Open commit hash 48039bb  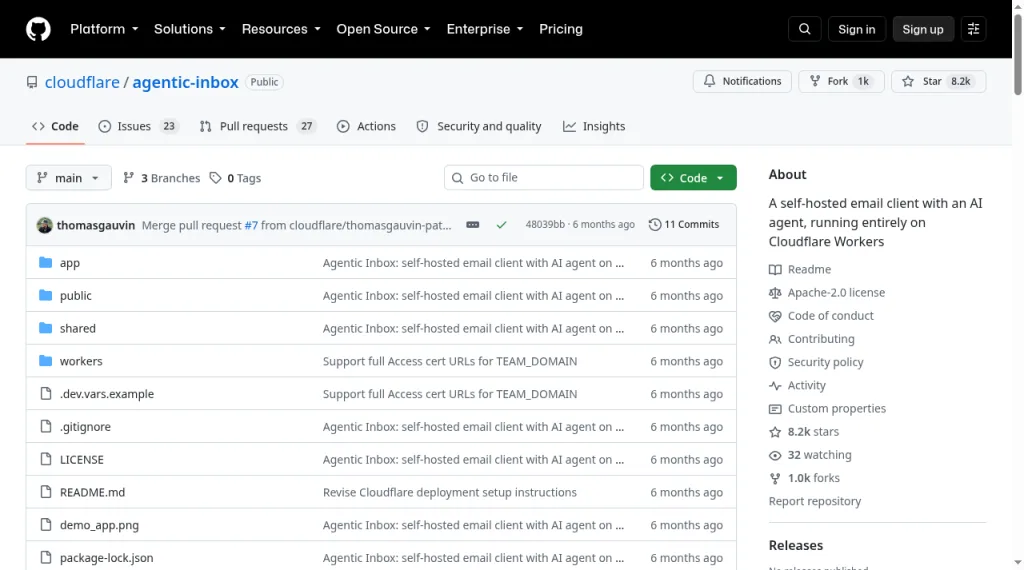click(545, 225)
